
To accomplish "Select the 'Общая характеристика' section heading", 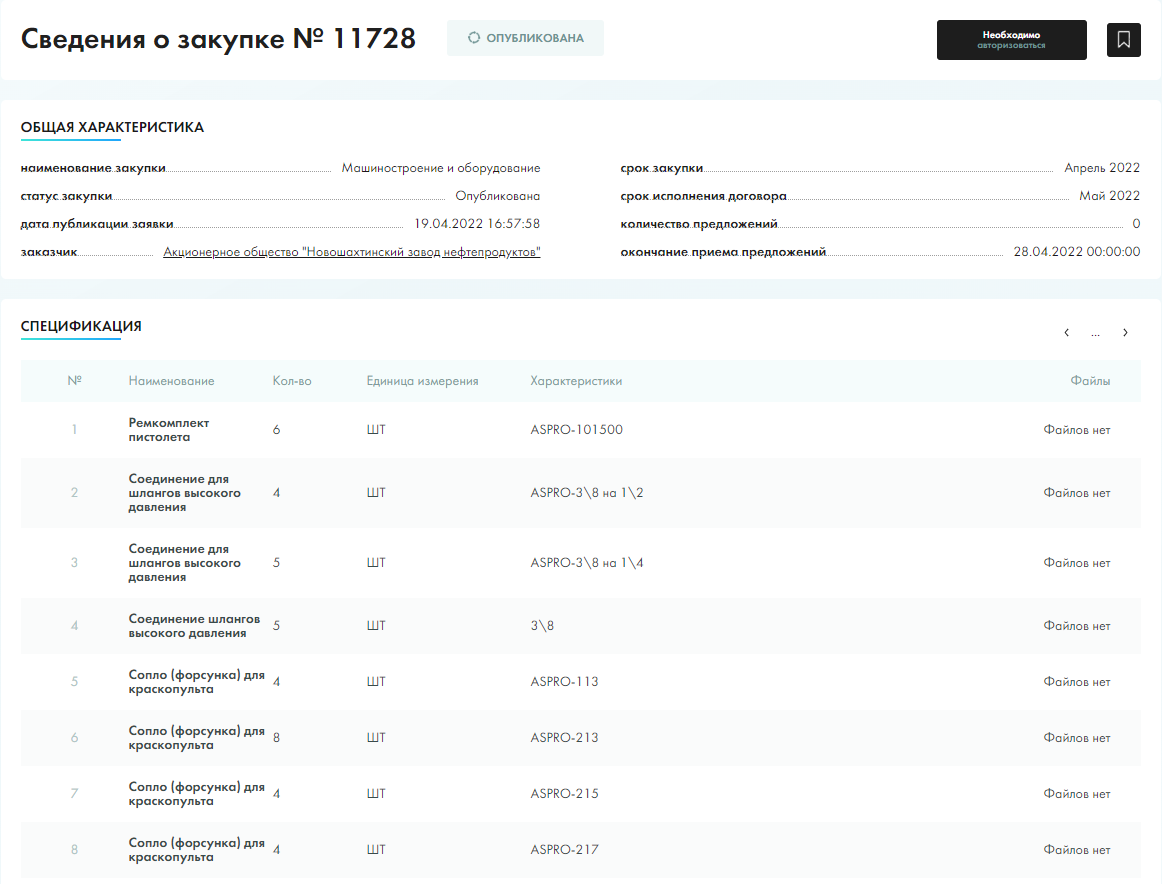I will 112,127.
